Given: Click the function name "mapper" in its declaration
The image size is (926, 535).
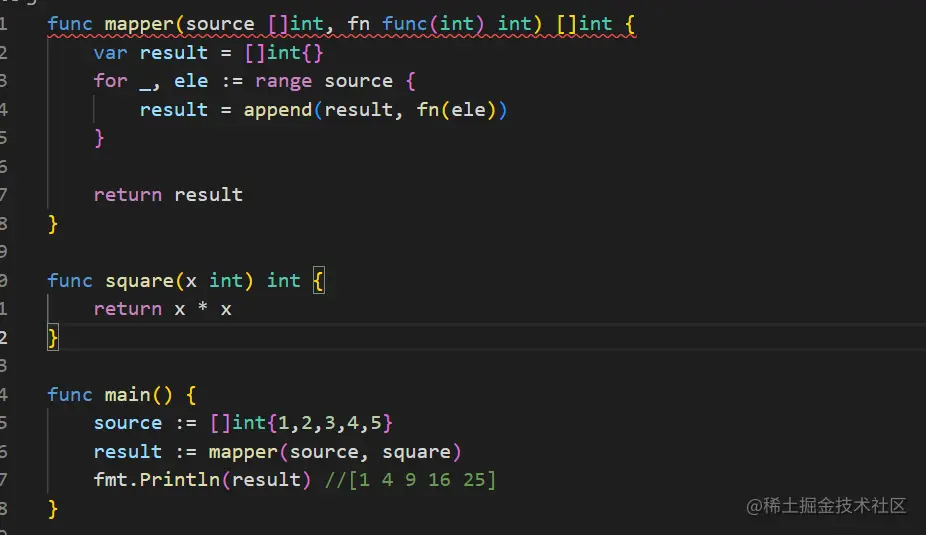Looking at the screenshot, I should pyautogui.click(x=139, y=24).
